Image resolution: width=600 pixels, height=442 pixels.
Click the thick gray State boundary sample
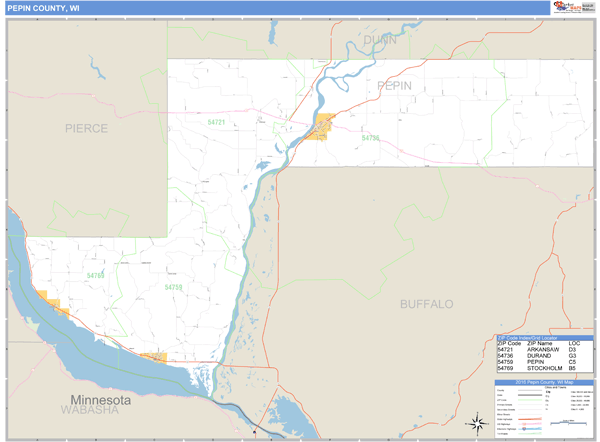pos(530,395)
